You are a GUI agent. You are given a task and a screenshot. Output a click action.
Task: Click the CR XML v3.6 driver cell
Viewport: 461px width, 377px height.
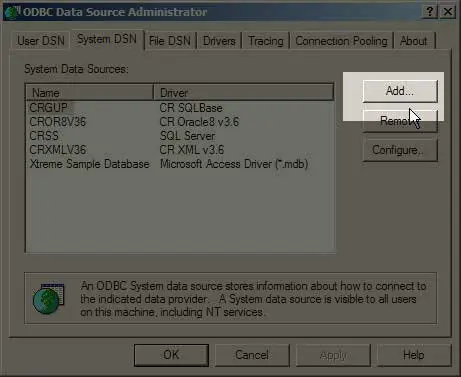pos(192,150)
